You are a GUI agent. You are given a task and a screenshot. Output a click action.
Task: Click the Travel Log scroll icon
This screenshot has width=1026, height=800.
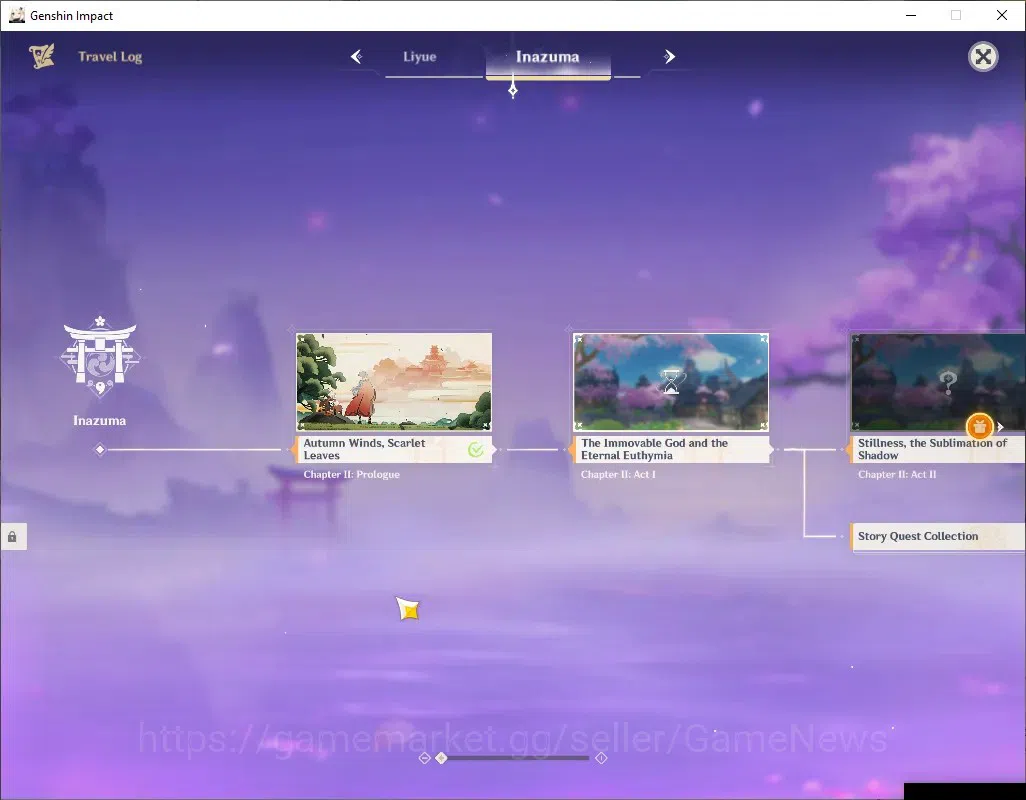[x=42, y=56]
